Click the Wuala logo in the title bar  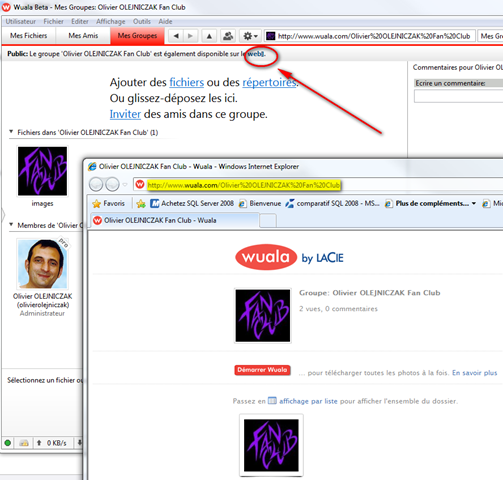click(x=6, y=7)
